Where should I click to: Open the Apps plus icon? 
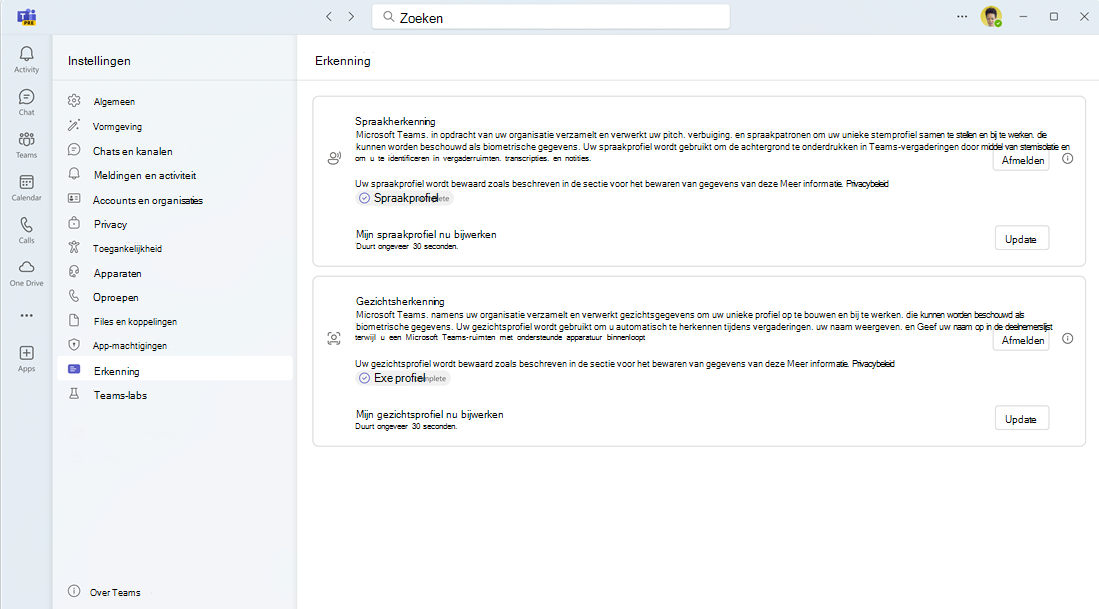click(27, 353)
